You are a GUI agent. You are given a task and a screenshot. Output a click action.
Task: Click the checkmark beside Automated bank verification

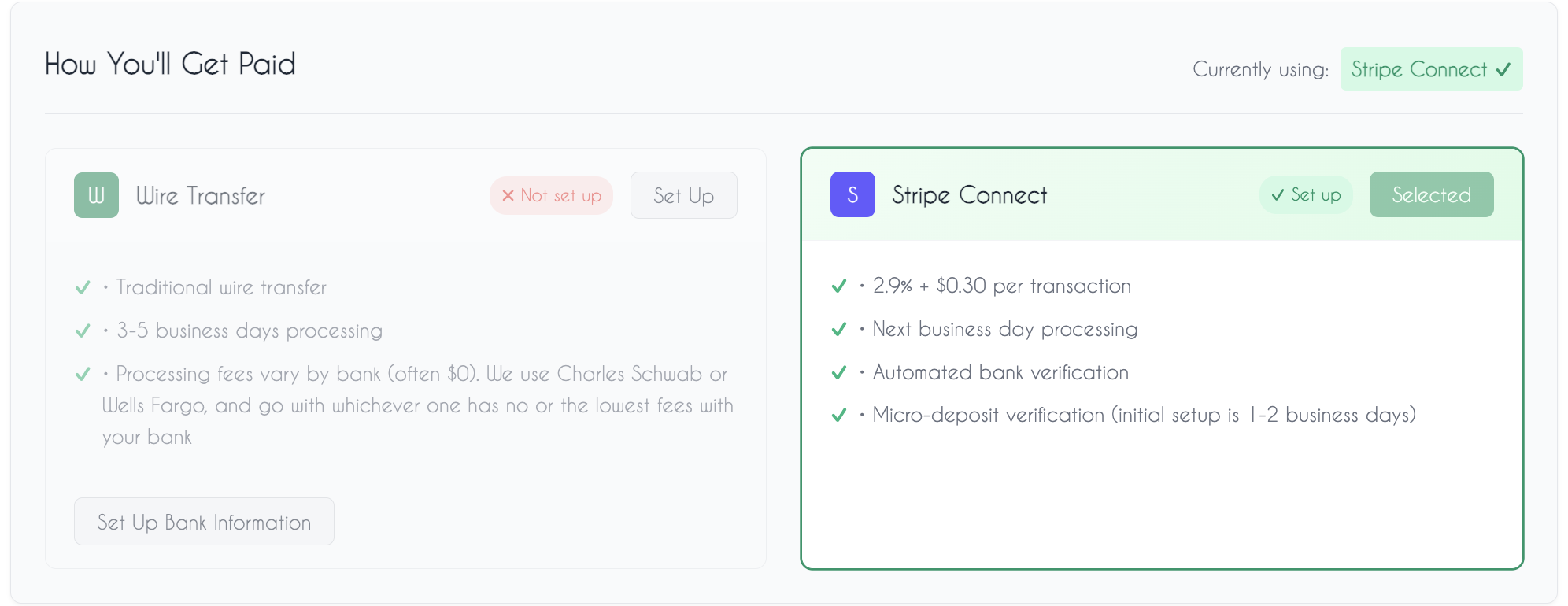(x=838, y=373)
